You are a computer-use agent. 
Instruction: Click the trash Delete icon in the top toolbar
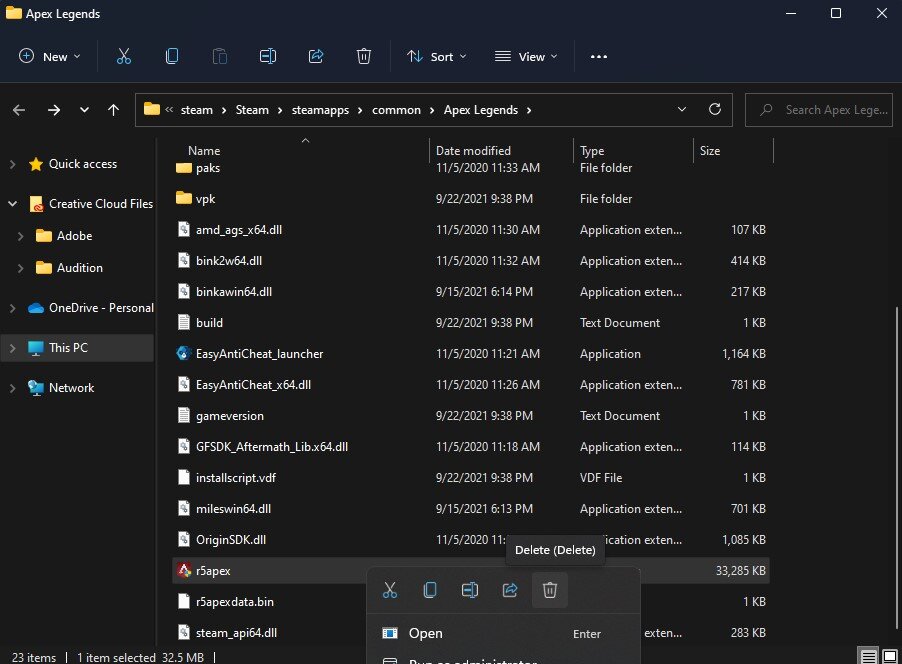(x=364, y=57)
